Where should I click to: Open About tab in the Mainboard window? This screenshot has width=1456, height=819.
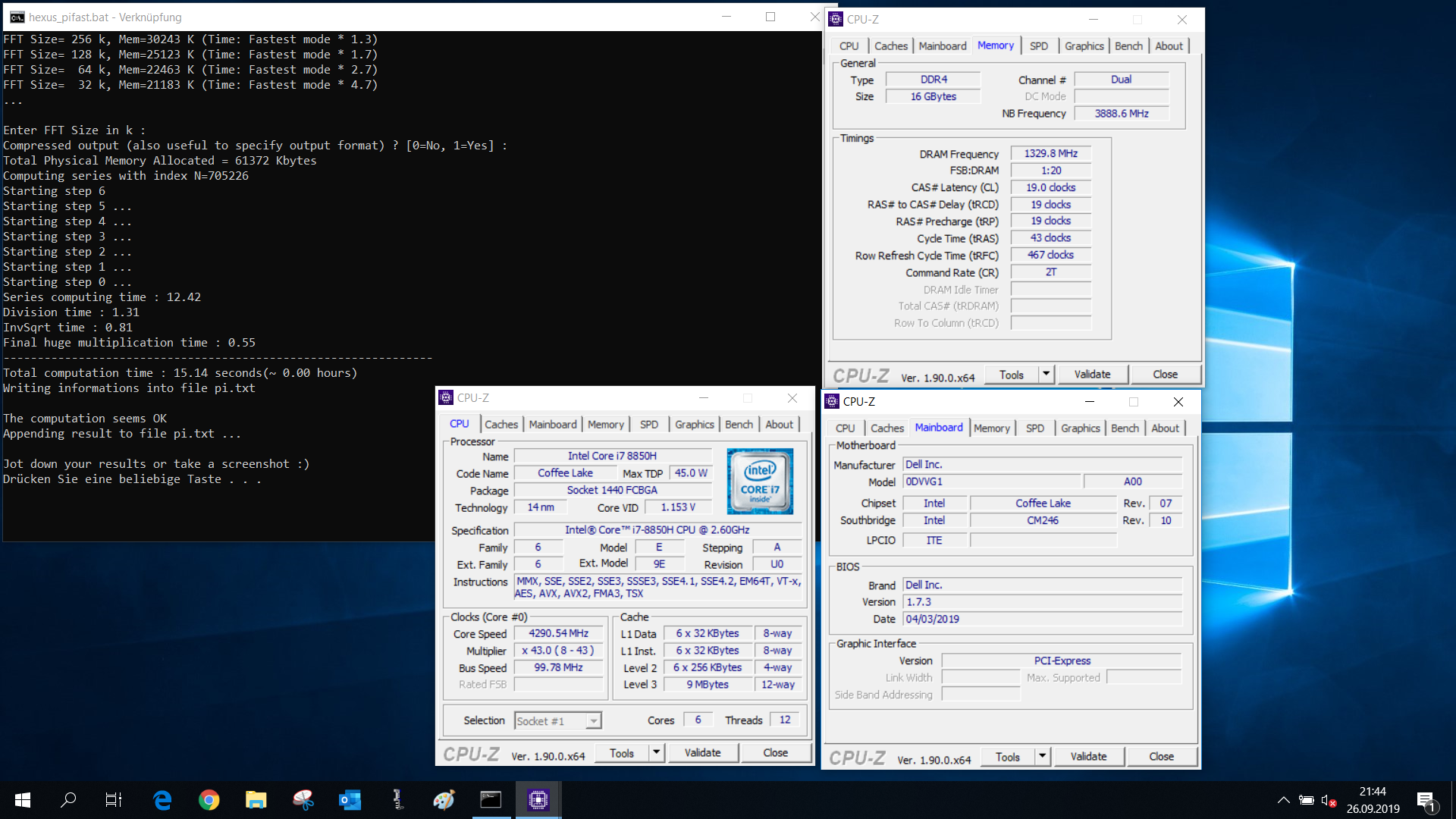(x=1166, y=428)
